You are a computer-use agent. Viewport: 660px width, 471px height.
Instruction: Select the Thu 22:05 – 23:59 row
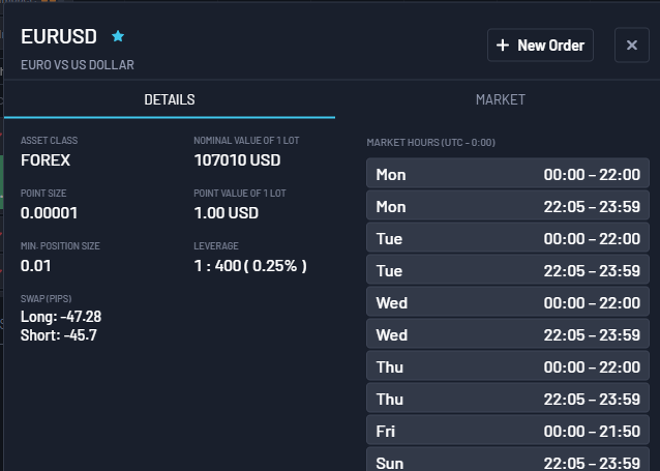(508, 399)
